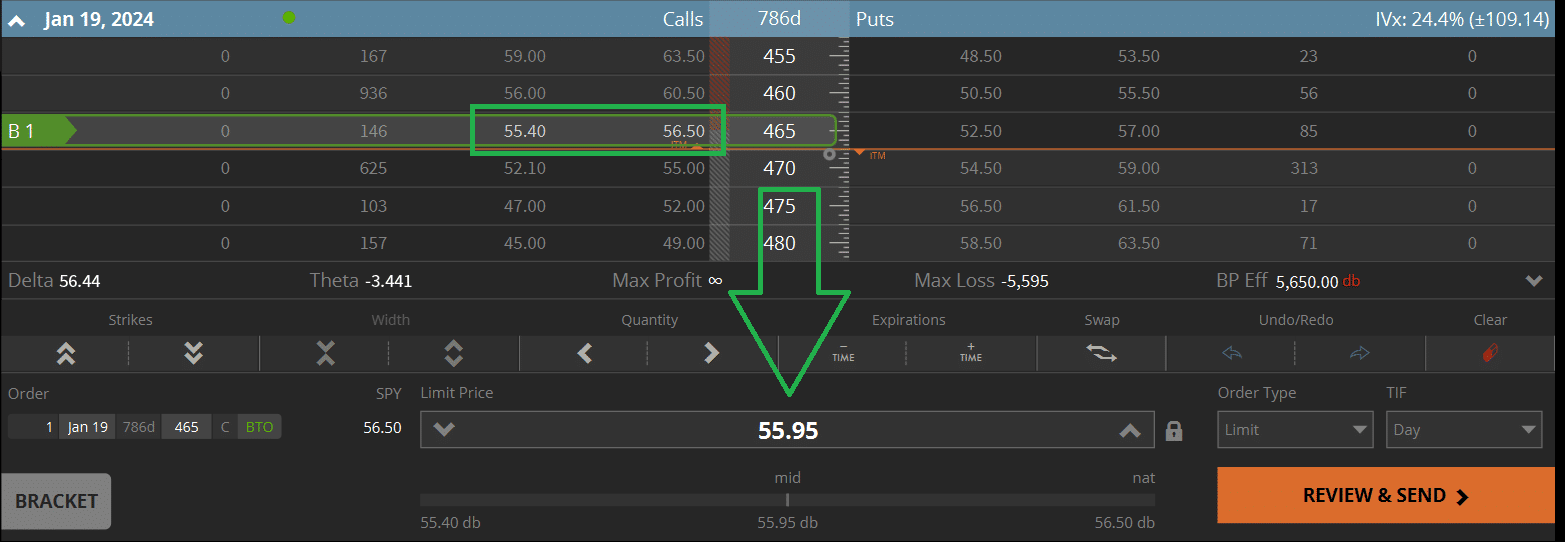Clear the order with red icon

1489,353
